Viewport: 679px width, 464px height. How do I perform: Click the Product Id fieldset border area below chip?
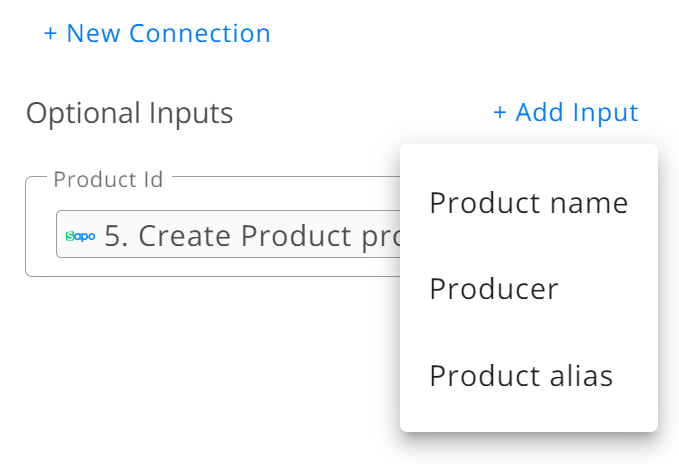tap(212, 267)
